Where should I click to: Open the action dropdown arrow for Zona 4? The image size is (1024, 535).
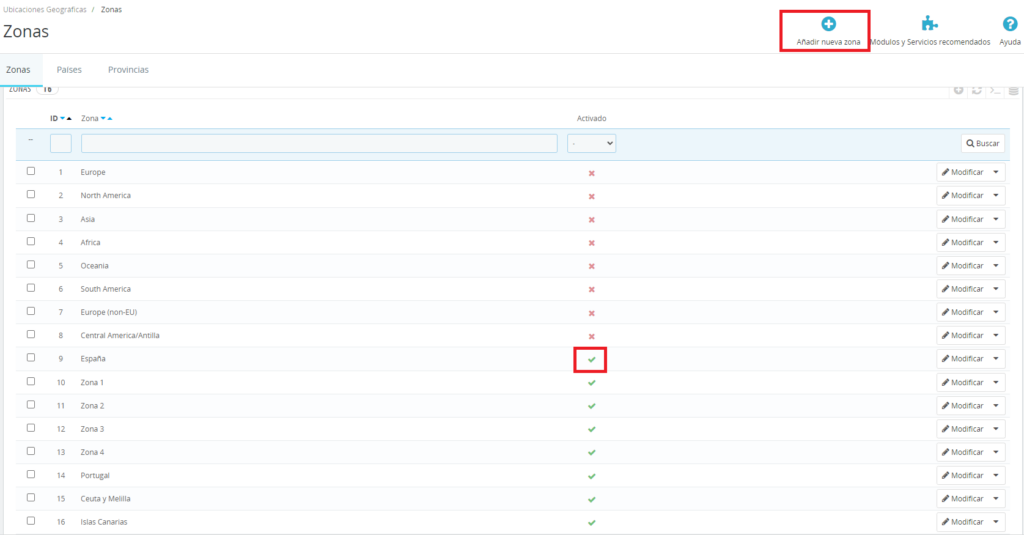[996, 452]
